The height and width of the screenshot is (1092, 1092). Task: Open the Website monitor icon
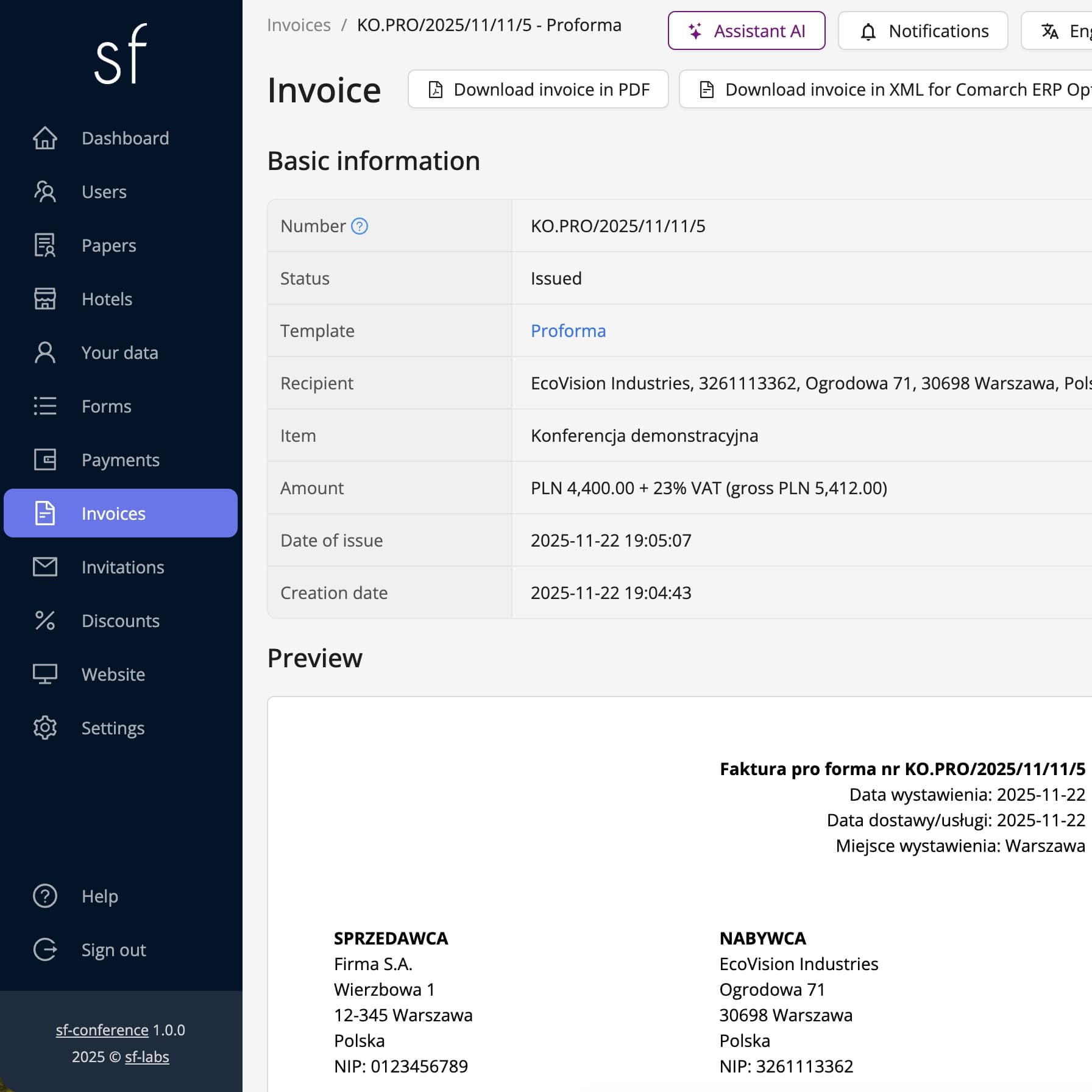[44, 674]
